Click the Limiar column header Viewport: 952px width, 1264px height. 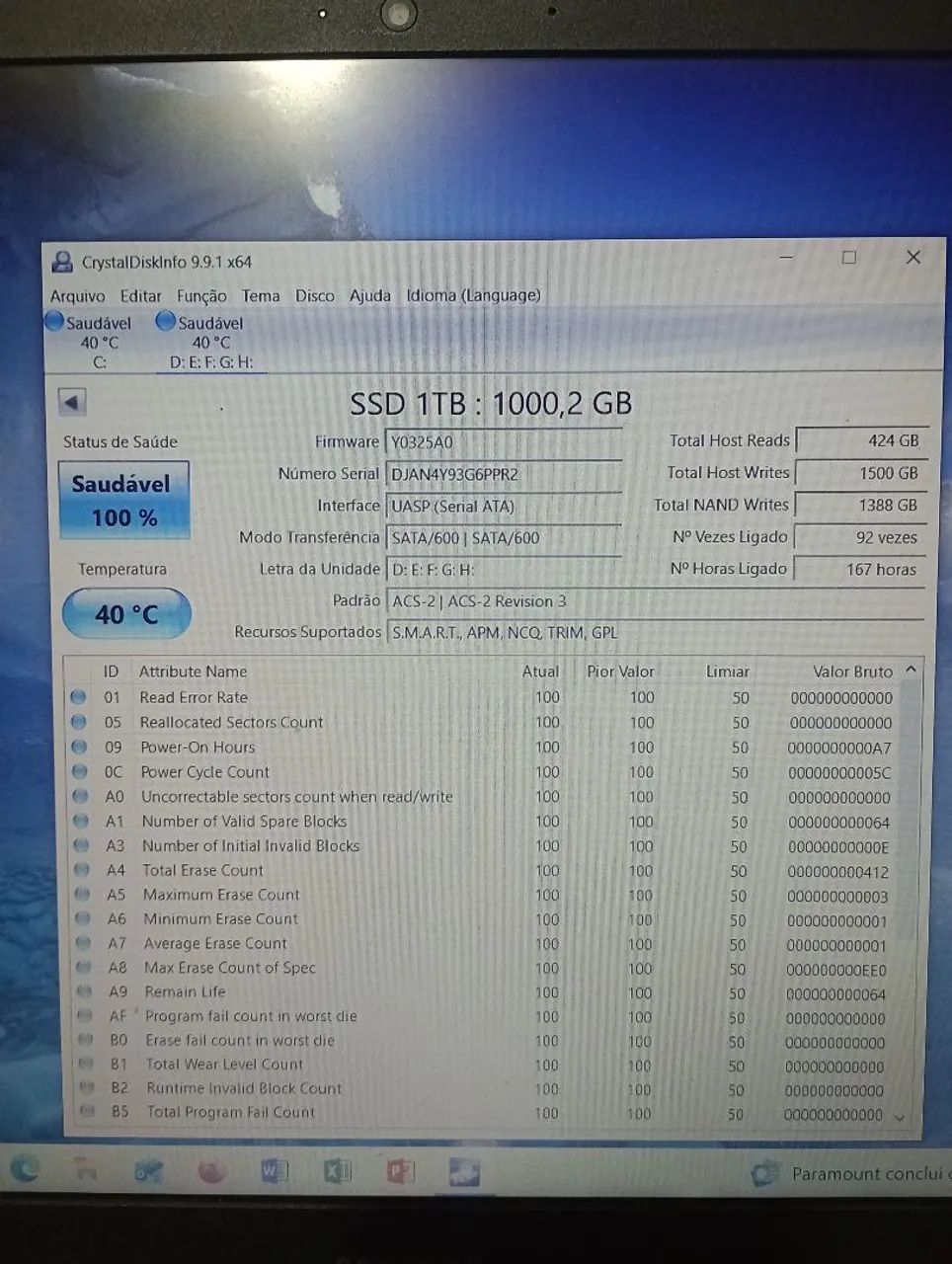(x=727, y=671)
